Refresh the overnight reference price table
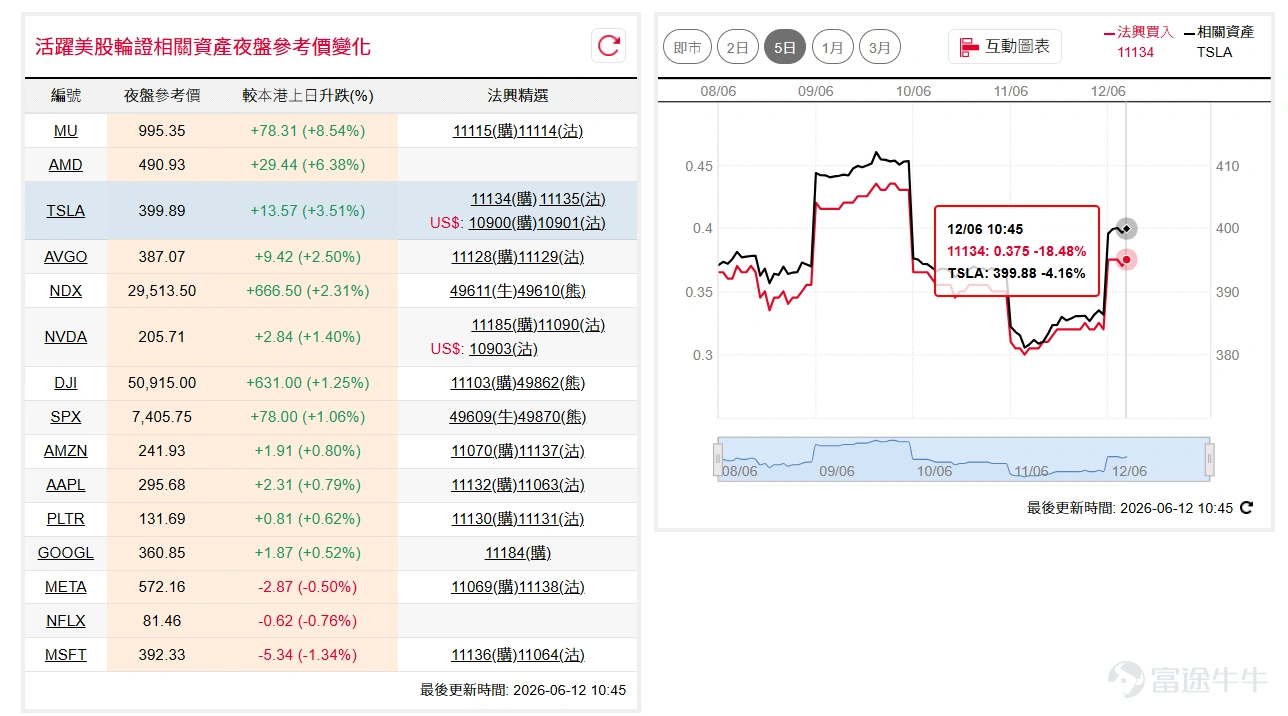 pos(609,45)
